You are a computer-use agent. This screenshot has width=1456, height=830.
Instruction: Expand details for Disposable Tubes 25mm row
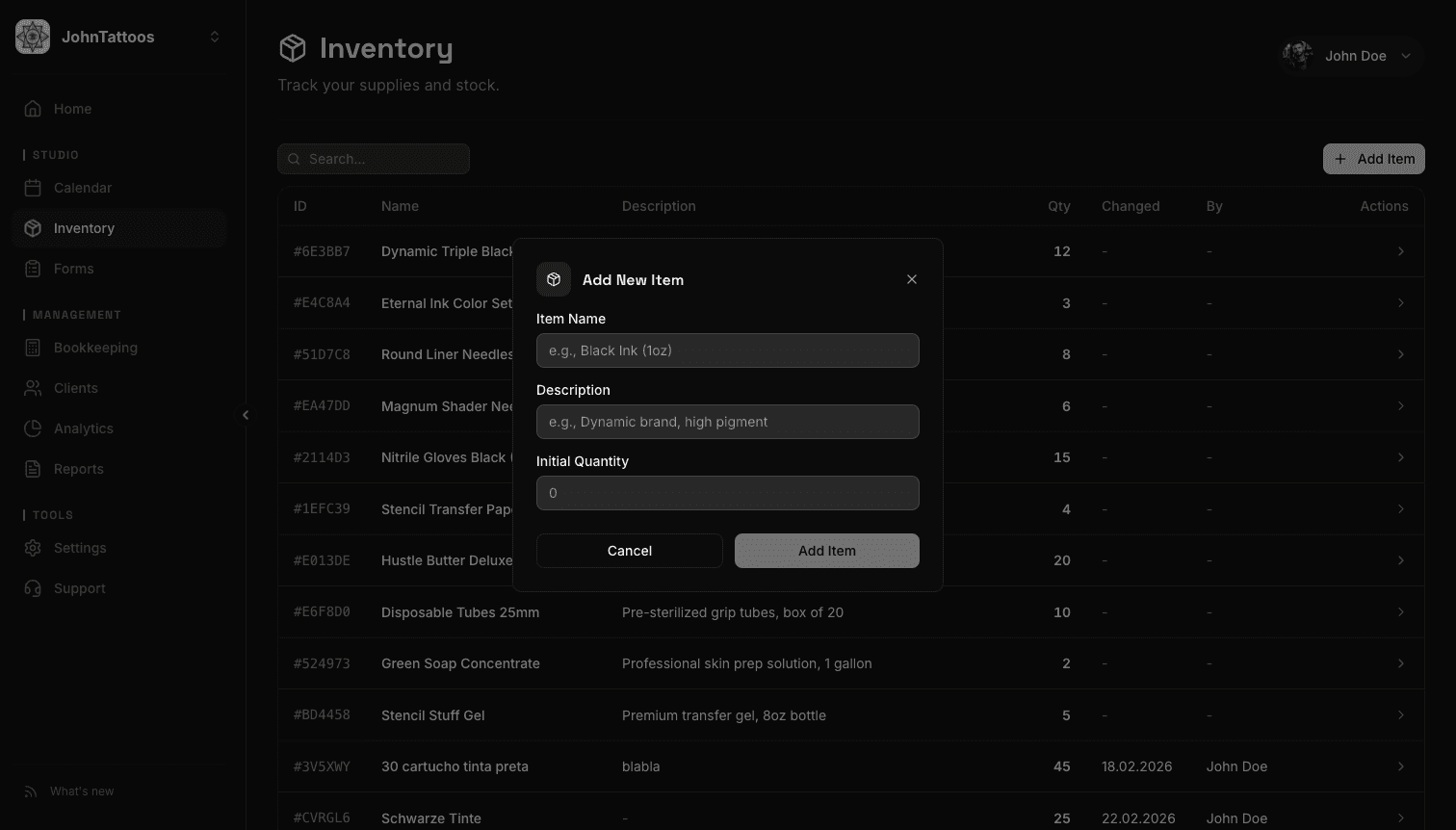(1401, 611)
